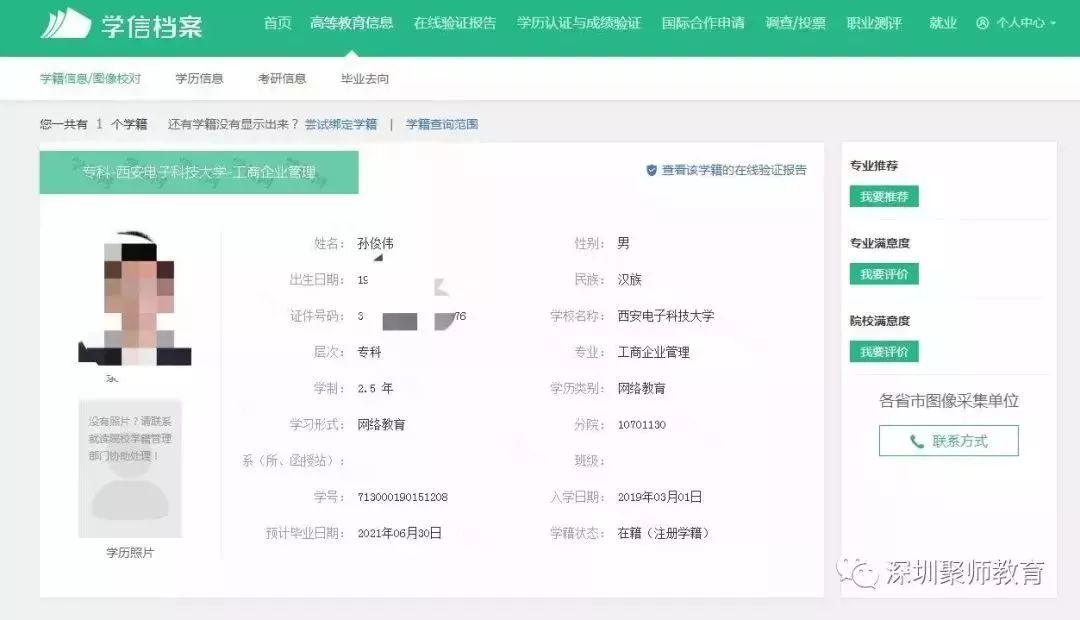The height and width of the screenshot is (620, 1080).
Task: Click the 各省市图像采集单位 heading
Action: tap(948, 400)
